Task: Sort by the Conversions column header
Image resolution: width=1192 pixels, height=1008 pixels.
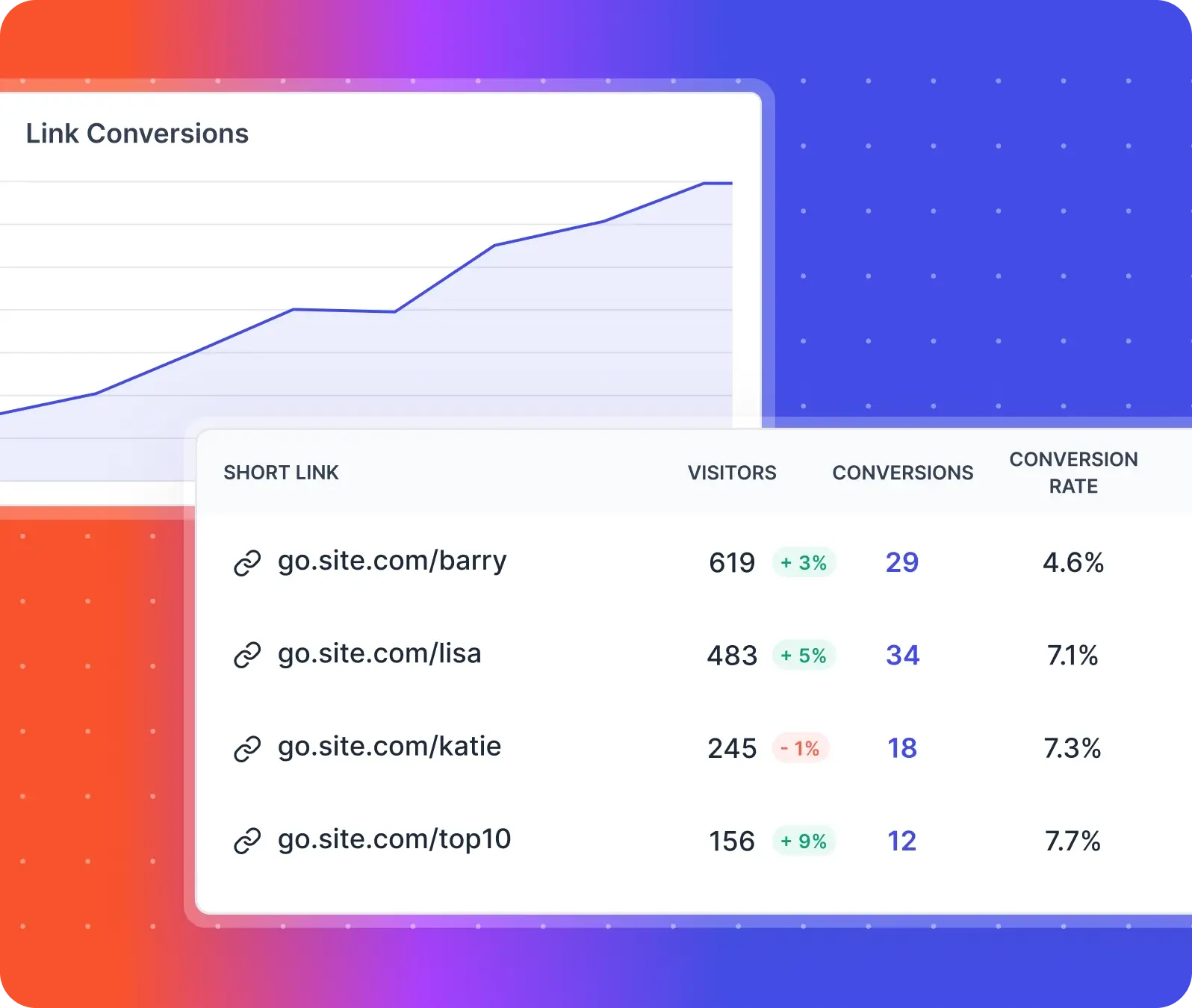Action: 902,473
